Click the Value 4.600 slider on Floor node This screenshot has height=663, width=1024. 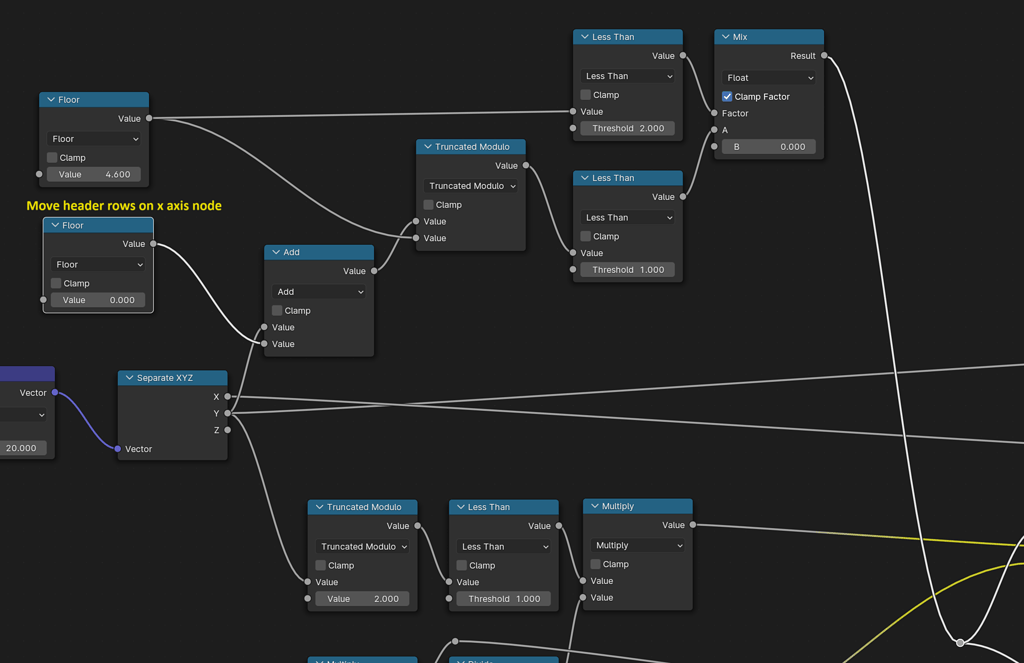point(93,174)
